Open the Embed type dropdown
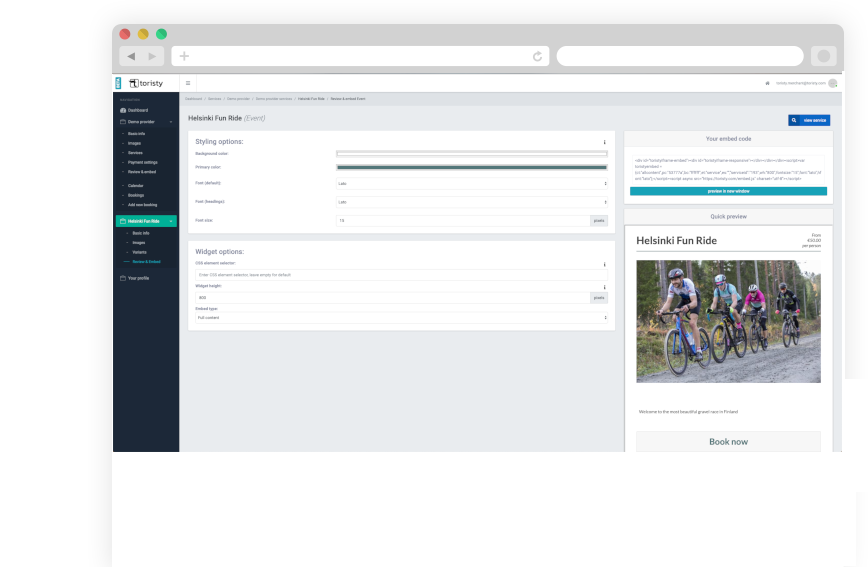868x567 pixels. pyautogui.click(x=401, y=318)
